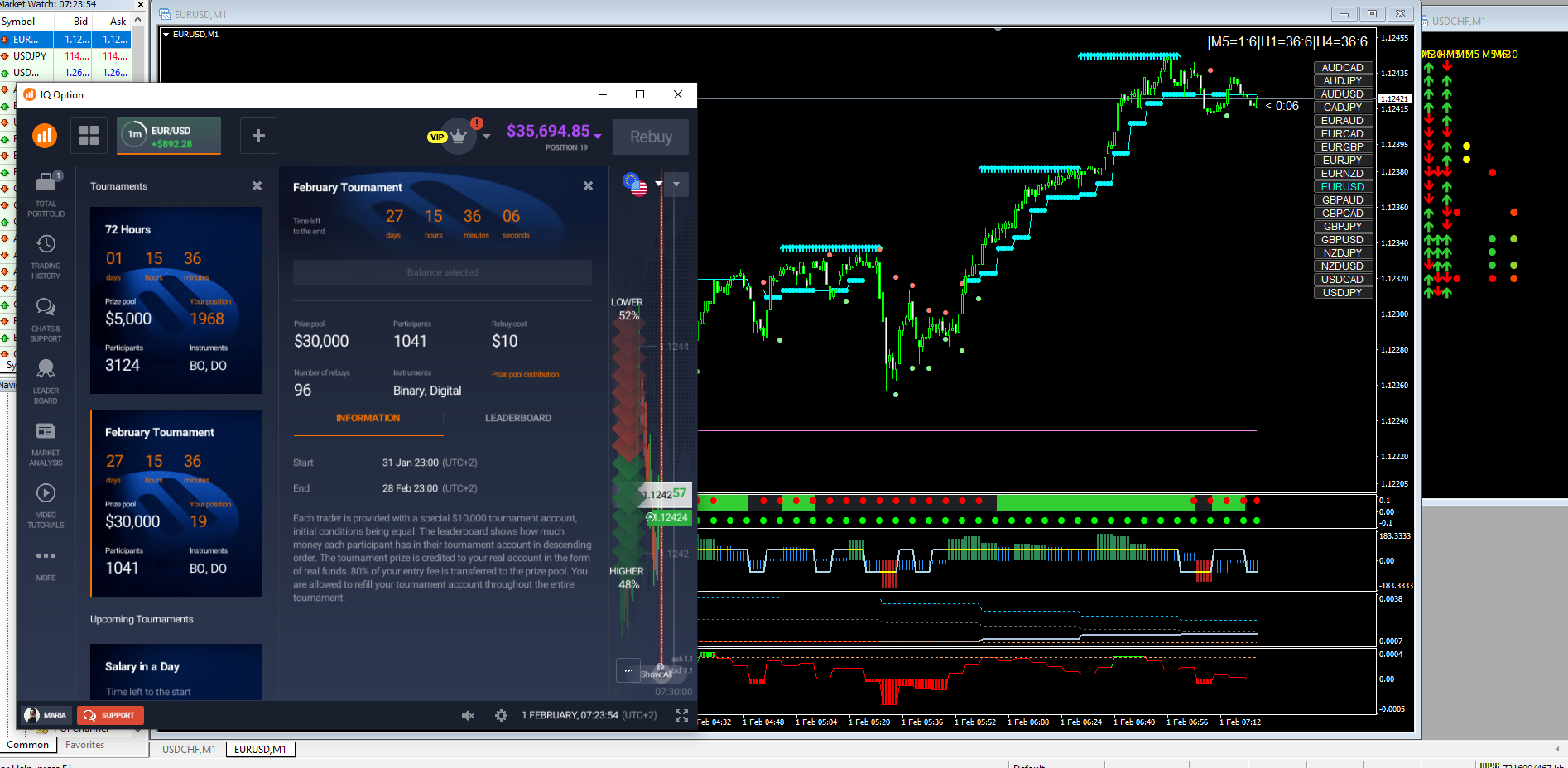Click the AUDCAD symbol button

point(1342,68)
